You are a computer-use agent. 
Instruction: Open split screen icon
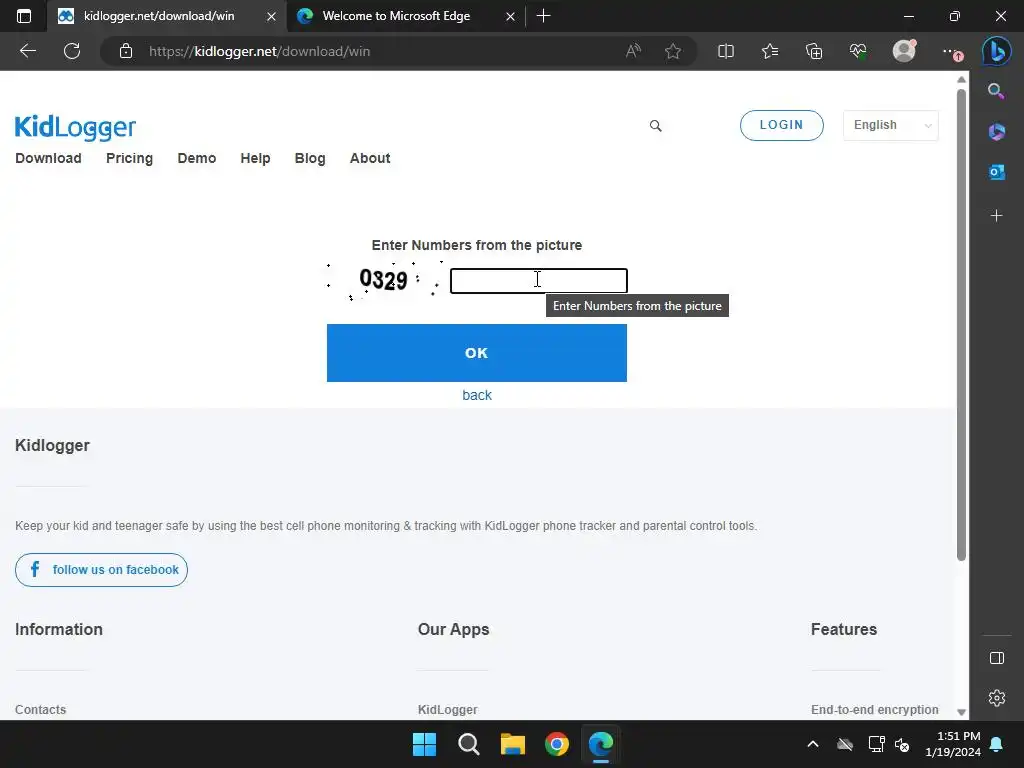pos(726,51)
